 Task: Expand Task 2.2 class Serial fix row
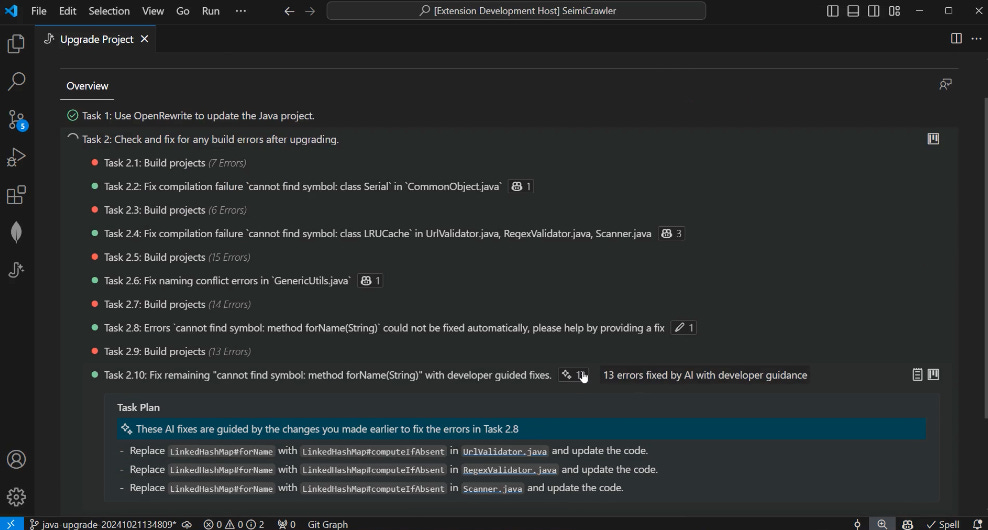pyautogui.click(x=303, y=186)
